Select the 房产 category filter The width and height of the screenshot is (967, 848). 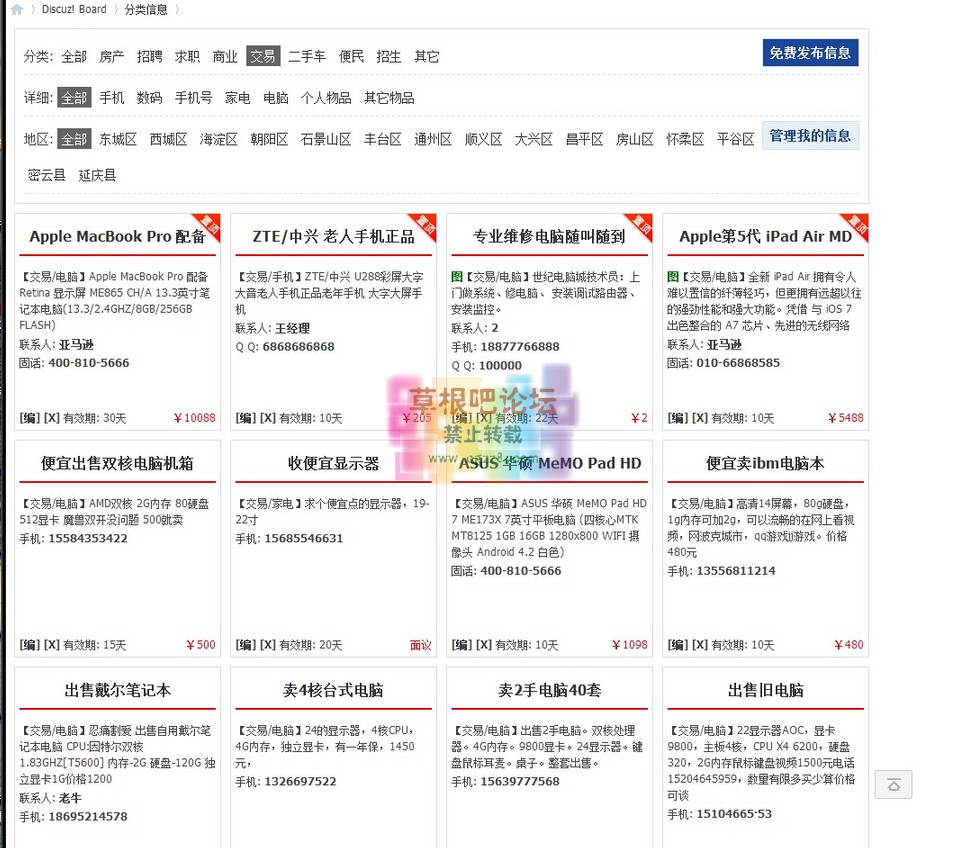point(111,57)
